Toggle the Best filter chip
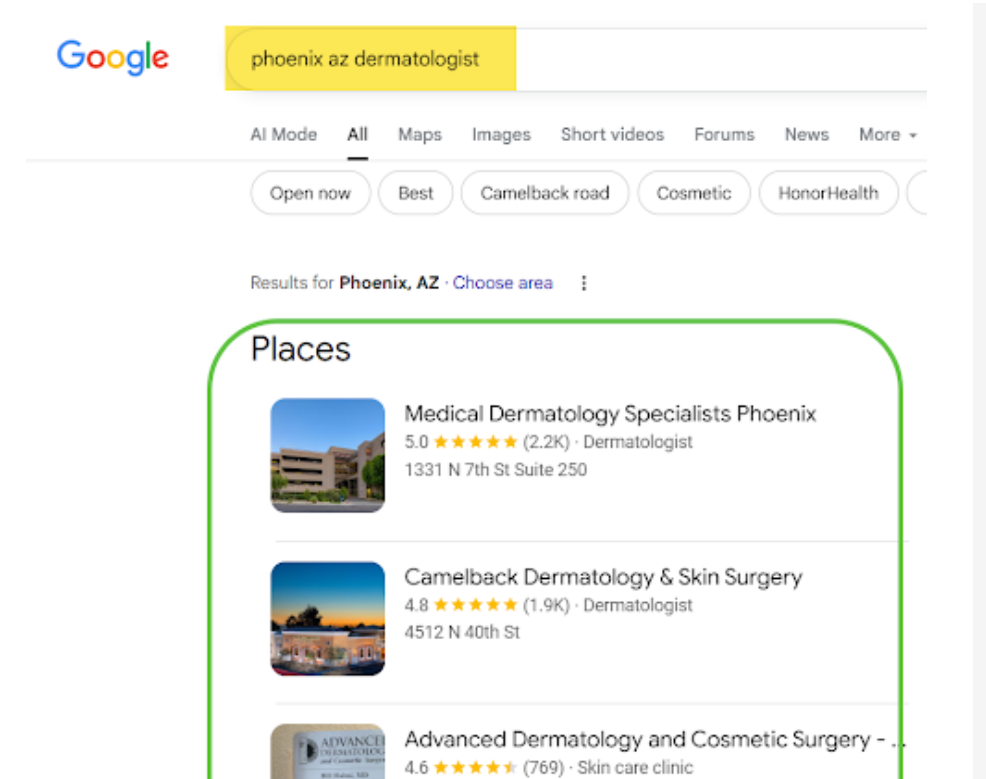986x779 pixels. point(415,193)
